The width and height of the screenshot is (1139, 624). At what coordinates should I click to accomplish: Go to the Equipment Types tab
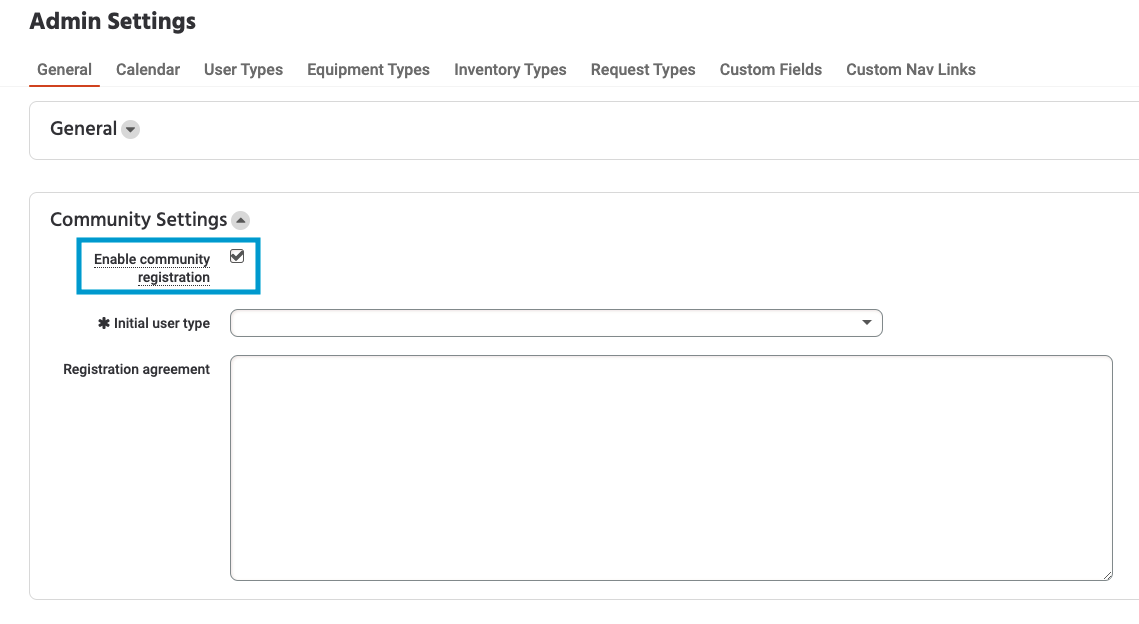pyautogui.click(x=368, y=70)
